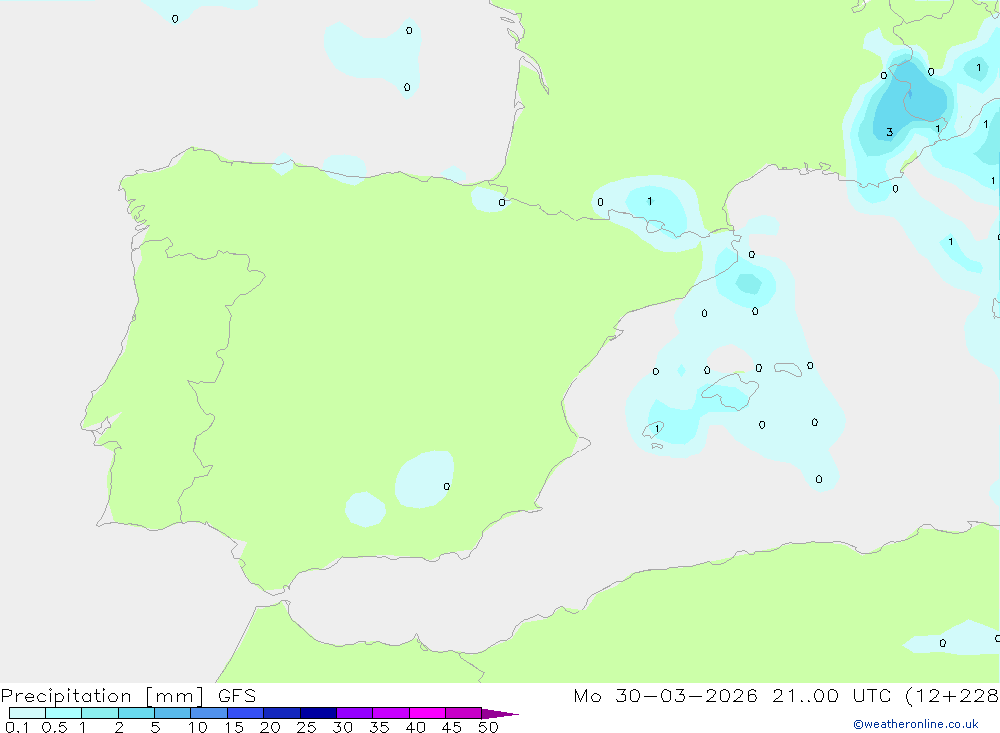Click the "Mo 30-03-2026 21..00 UTC" timestamp
The image size is (1000, 733).
(x=735, y=695)
